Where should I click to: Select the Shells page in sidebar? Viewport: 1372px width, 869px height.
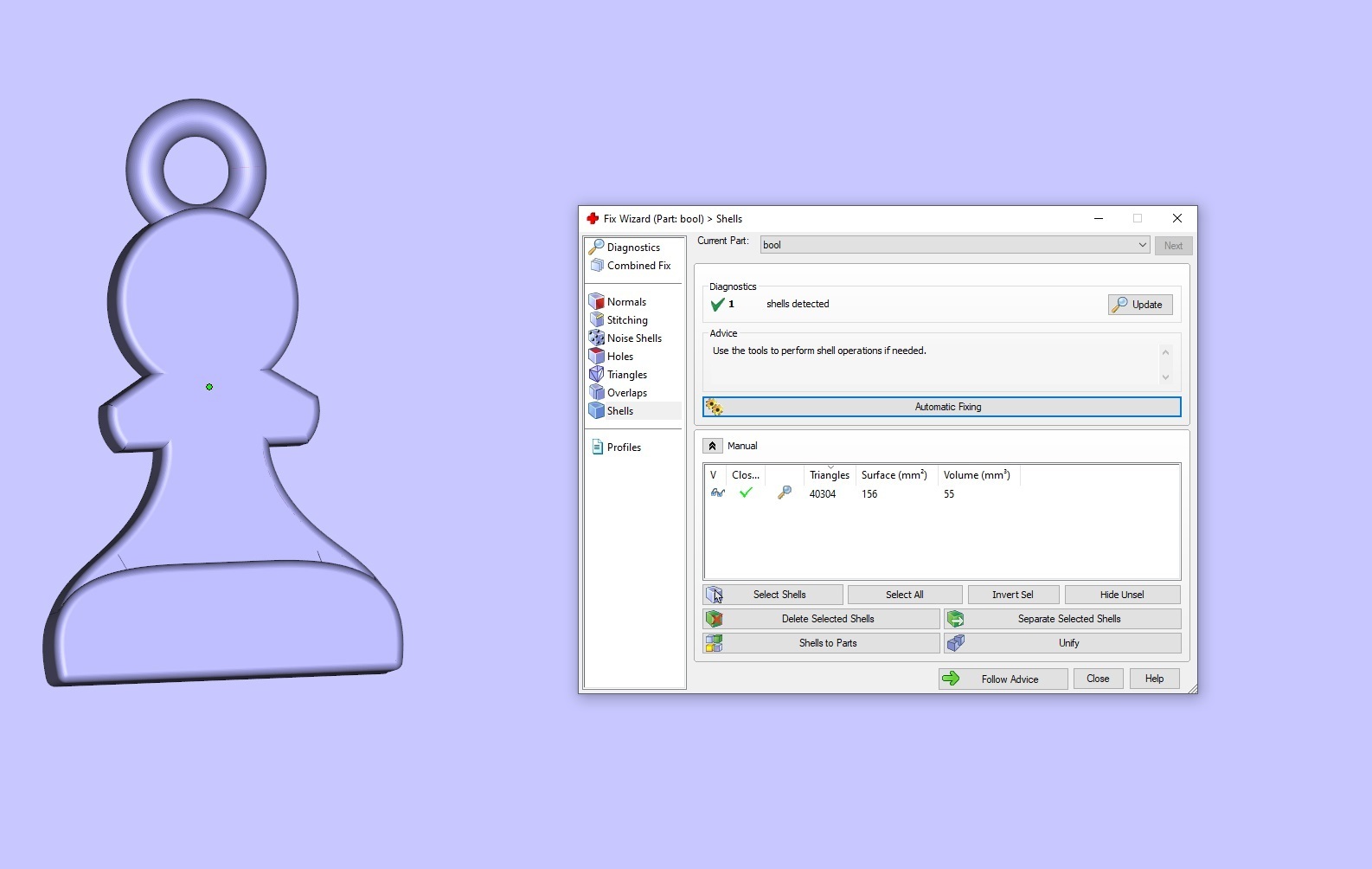click(x=619, y=411)
